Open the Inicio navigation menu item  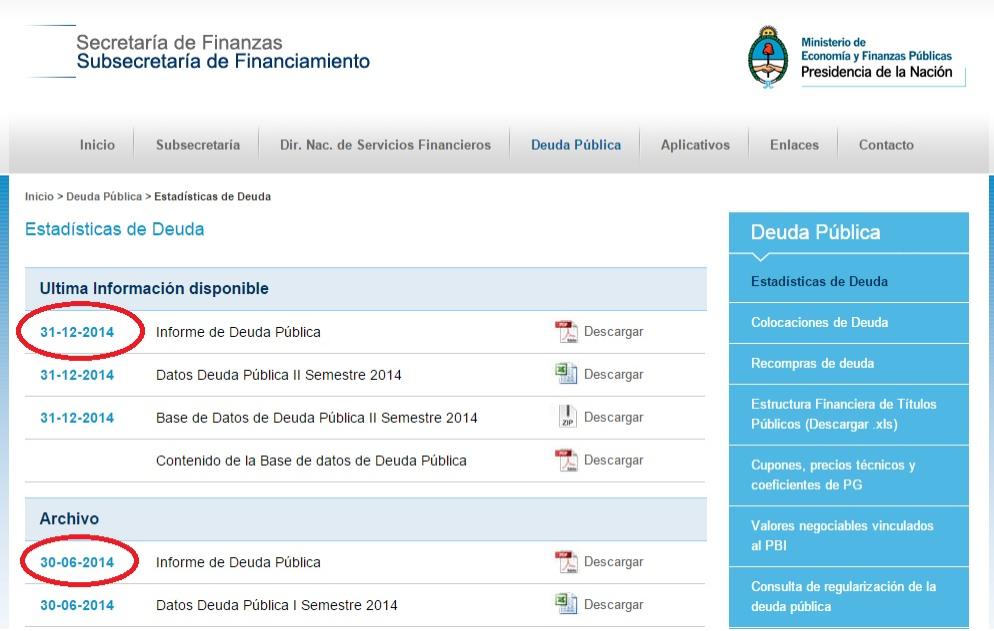pos(97,145)
